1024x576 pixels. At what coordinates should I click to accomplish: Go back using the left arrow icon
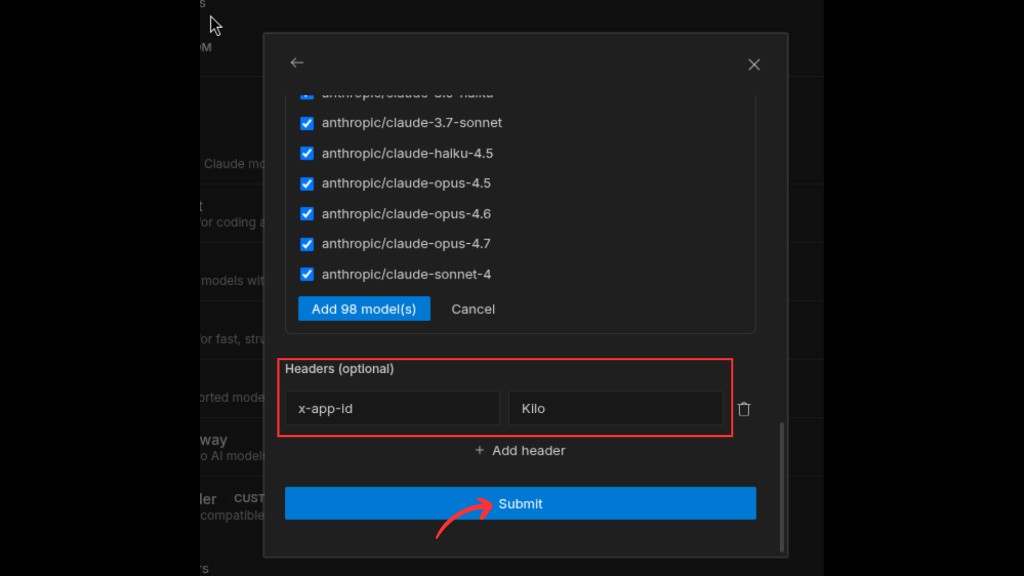[x=297, y=63]
